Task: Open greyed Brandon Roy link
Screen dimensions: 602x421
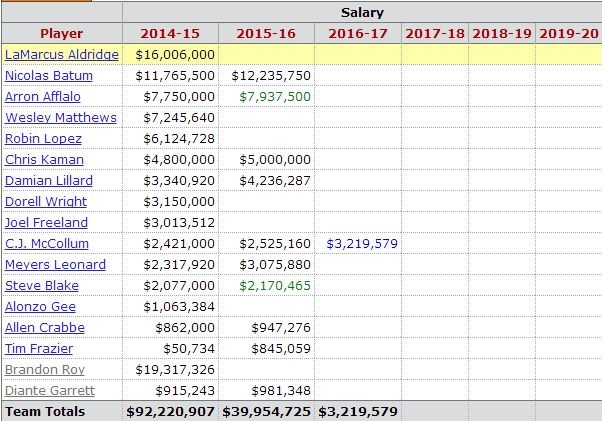Action: click(x=45, y=370)
